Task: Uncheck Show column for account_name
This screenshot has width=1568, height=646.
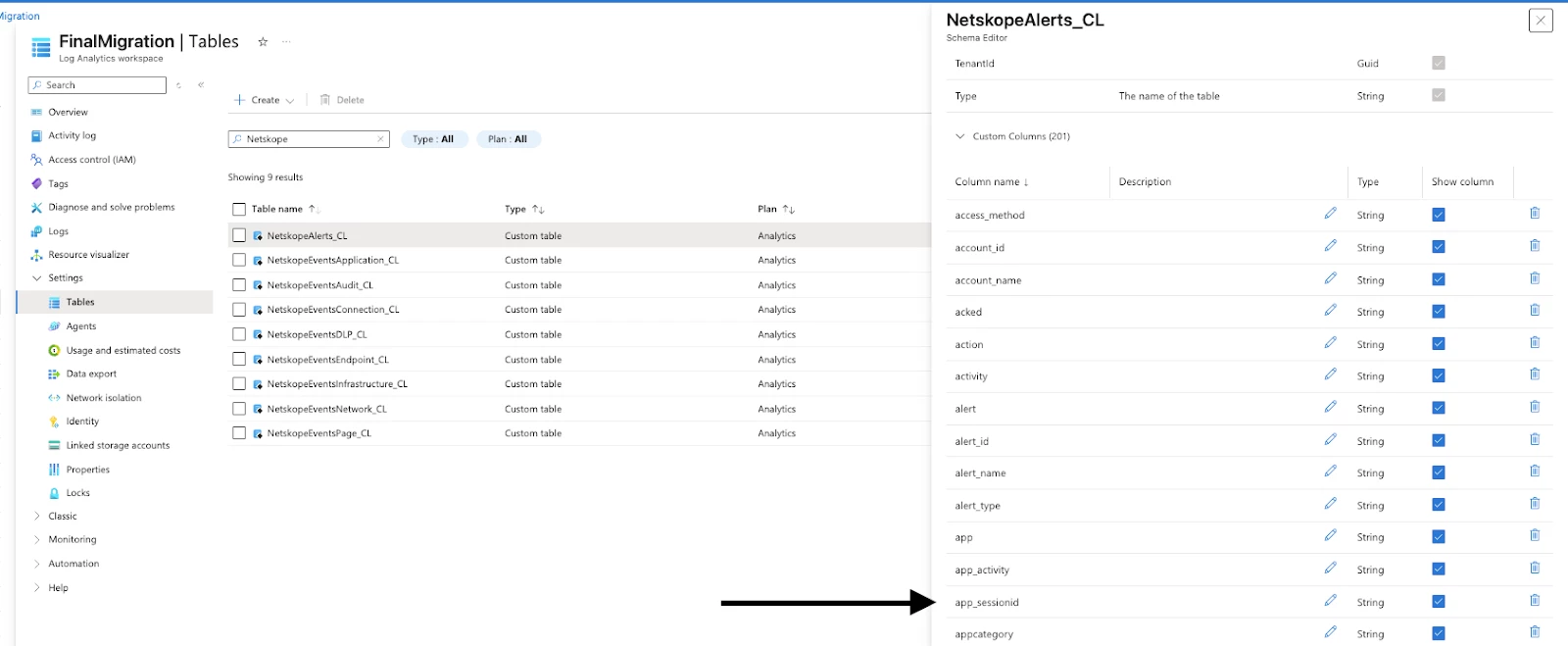Action: point(1439,279)
